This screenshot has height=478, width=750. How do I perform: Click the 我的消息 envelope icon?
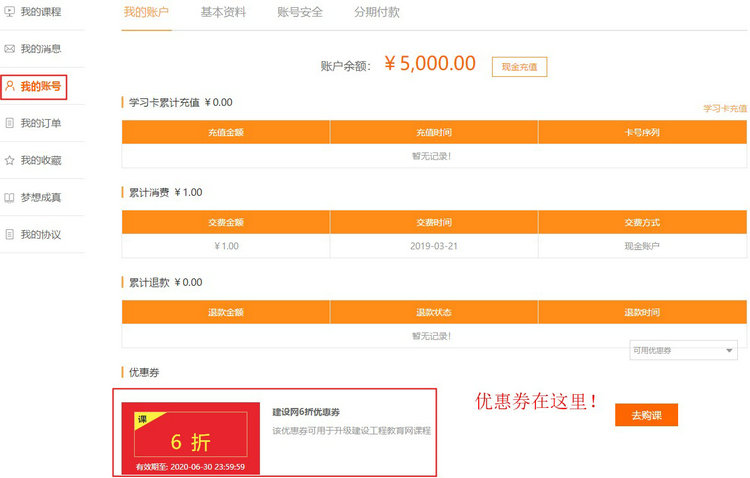pos(10,49)
